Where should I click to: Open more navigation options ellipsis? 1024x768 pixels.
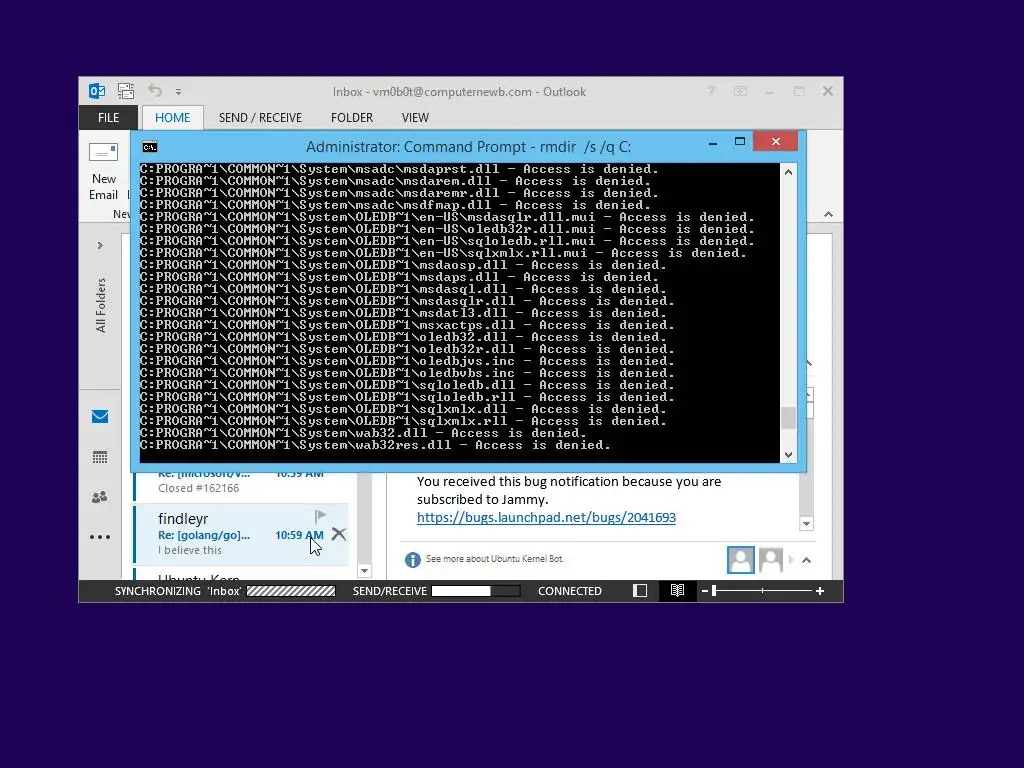tap(100, 537)
